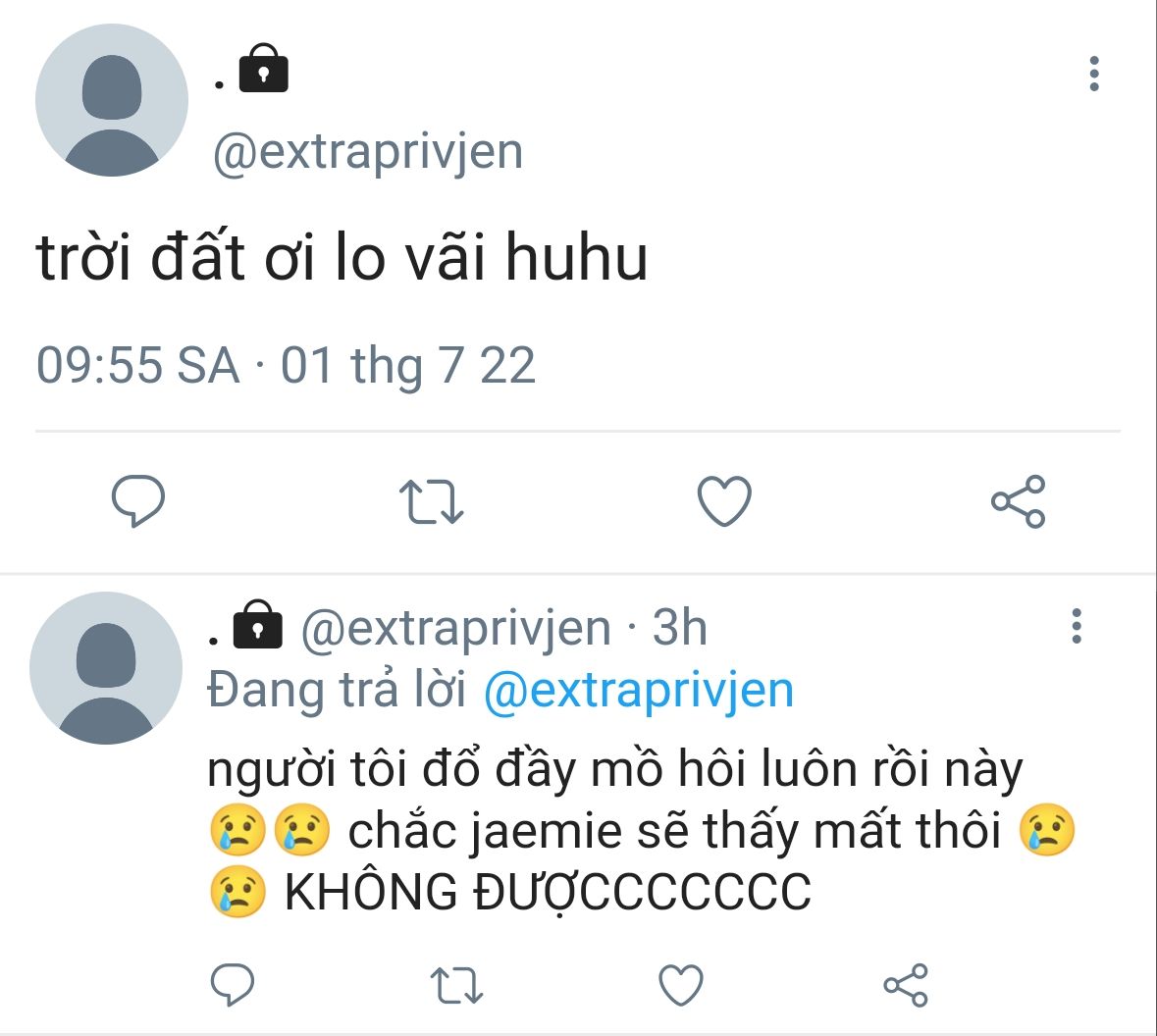This screenshot has height=1036, width=1157.
Task: Click the timestamp 09:55 SA · 01 thg 7 22
Action: click(286, 365)
